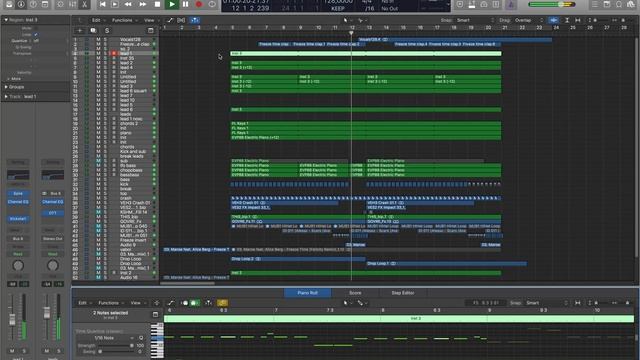Toggle the Inspector icon in control bar
Image resolution: width=640 pixels, height=360 pixels.
[21, 4]
